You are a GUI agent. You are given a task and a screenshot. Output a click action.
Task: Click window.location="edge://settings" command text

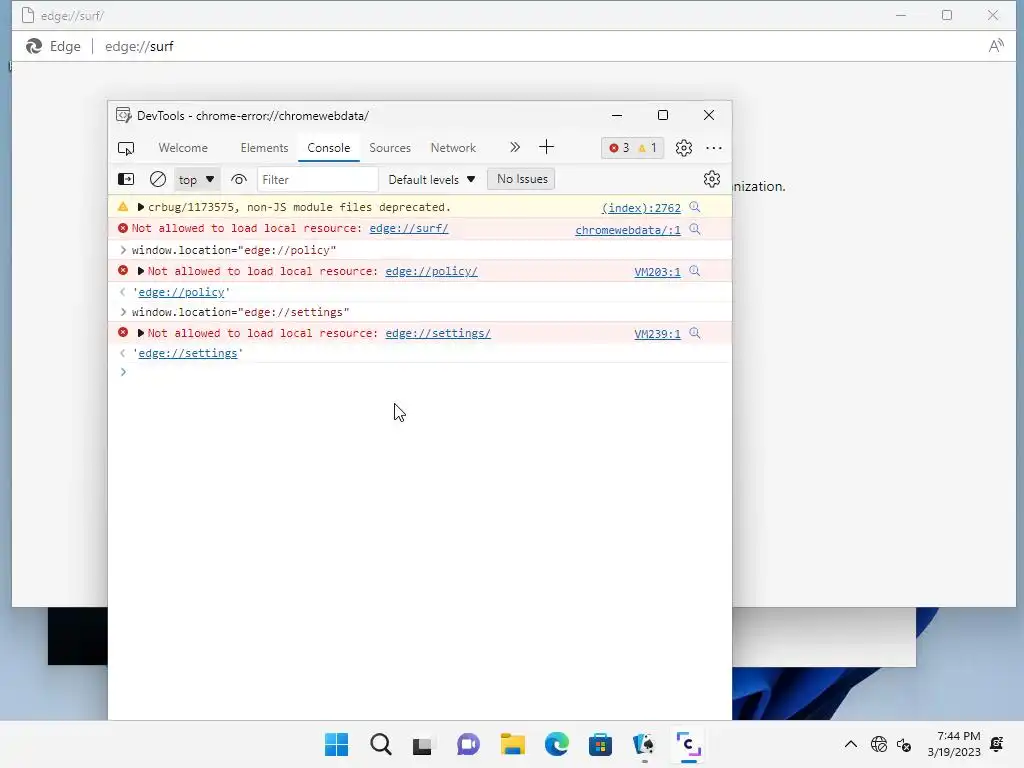[x=240, y=312]
